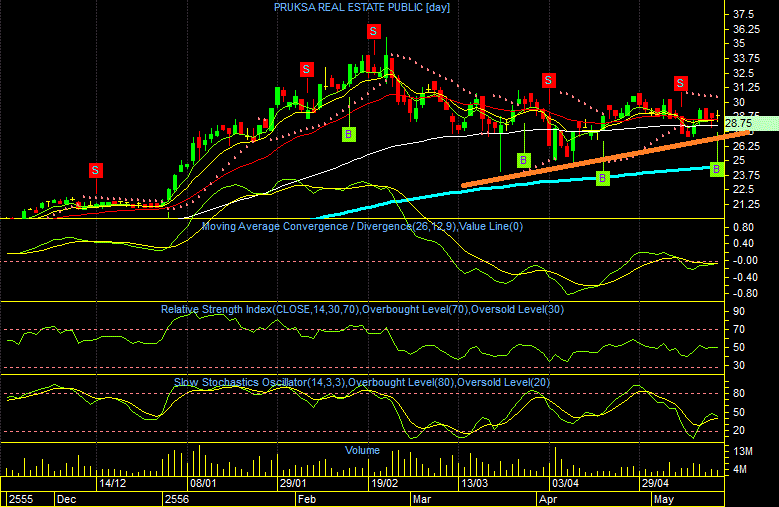Select the 13/03 date label

click(x=474, y=484)
